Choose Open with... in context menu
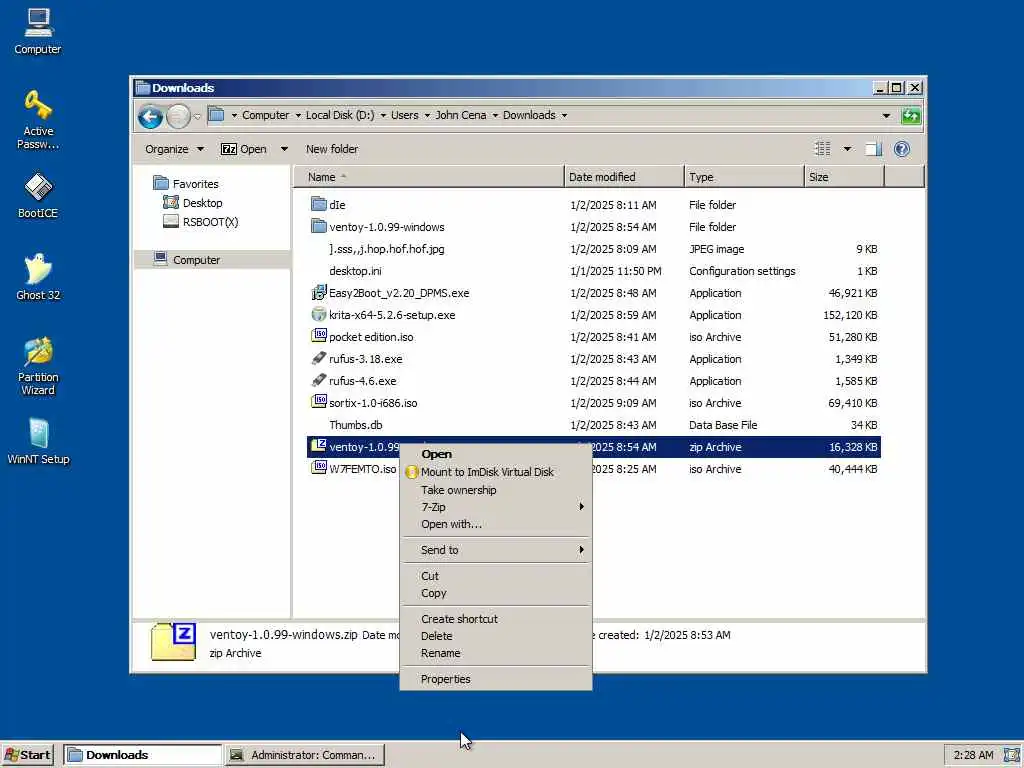Viewport: 1024px width, 768px height. point(496,524)
